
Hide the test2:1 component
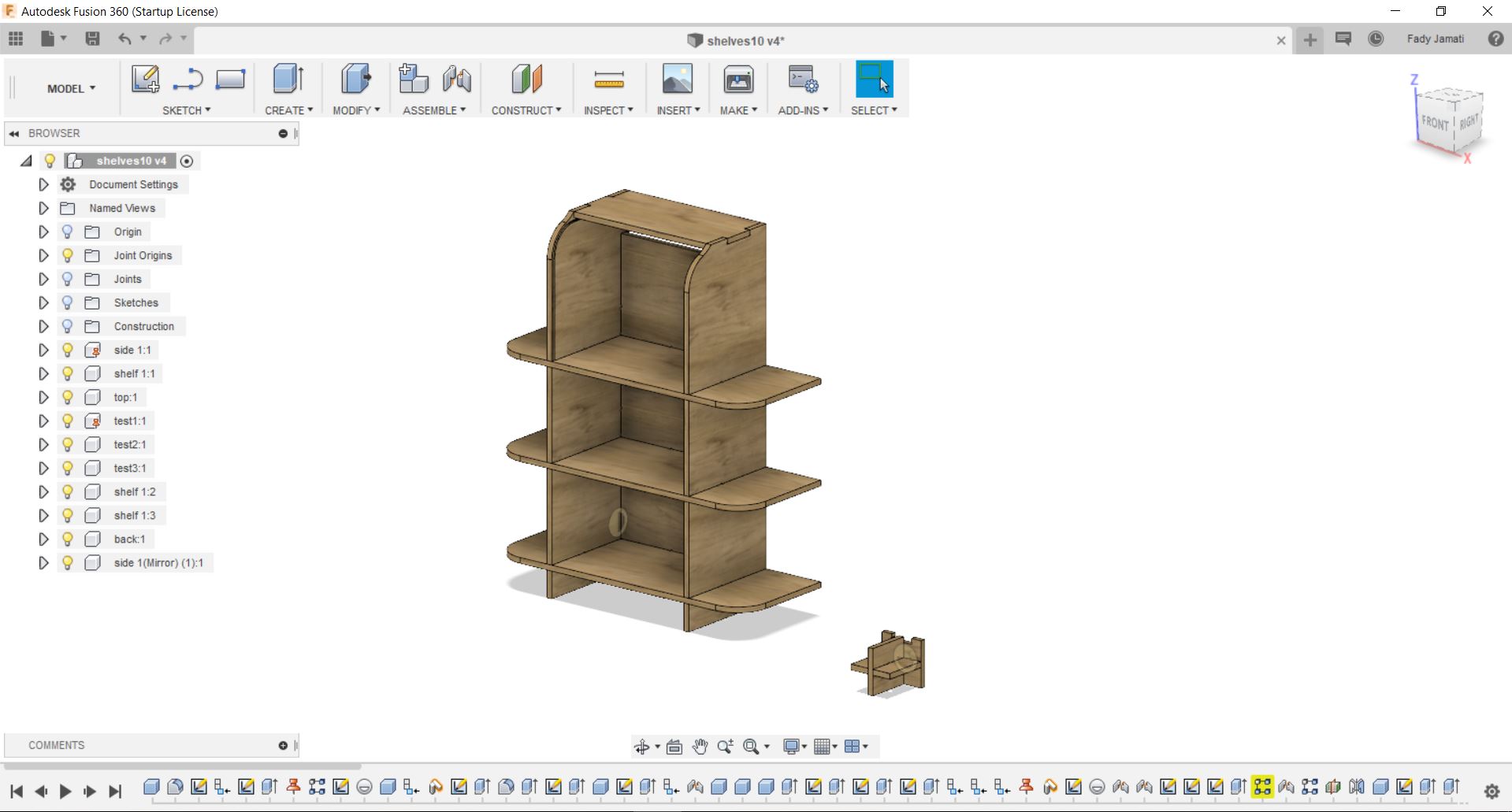tap(68, 444)
